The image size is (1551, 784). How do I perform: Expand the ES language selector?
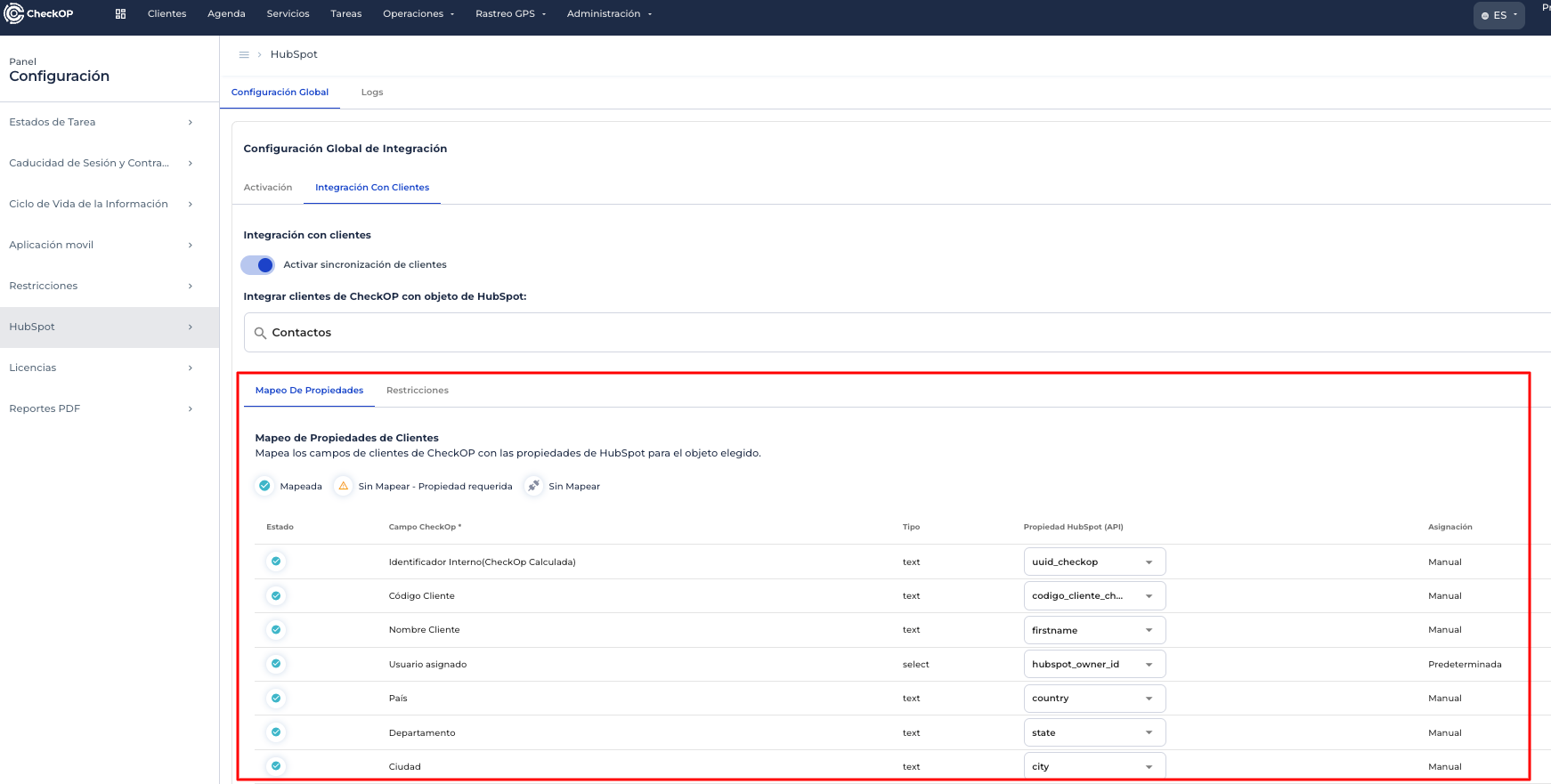(1499, 15)
